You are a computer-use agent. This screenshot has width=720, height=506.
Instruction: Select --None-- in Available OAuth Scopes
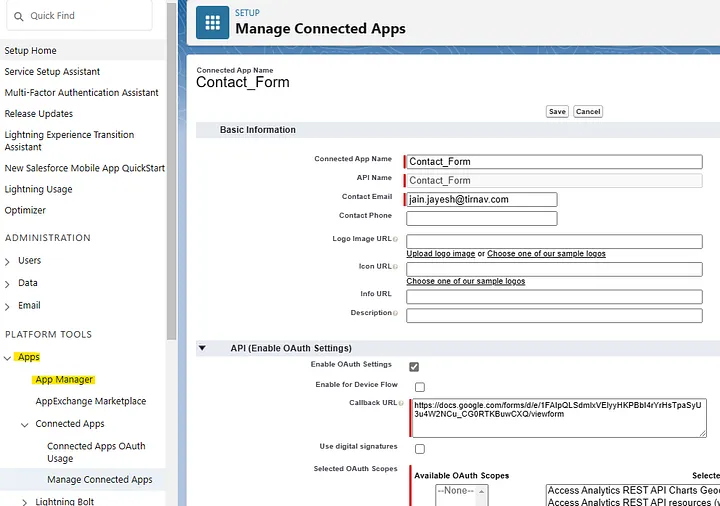[456, 491]
